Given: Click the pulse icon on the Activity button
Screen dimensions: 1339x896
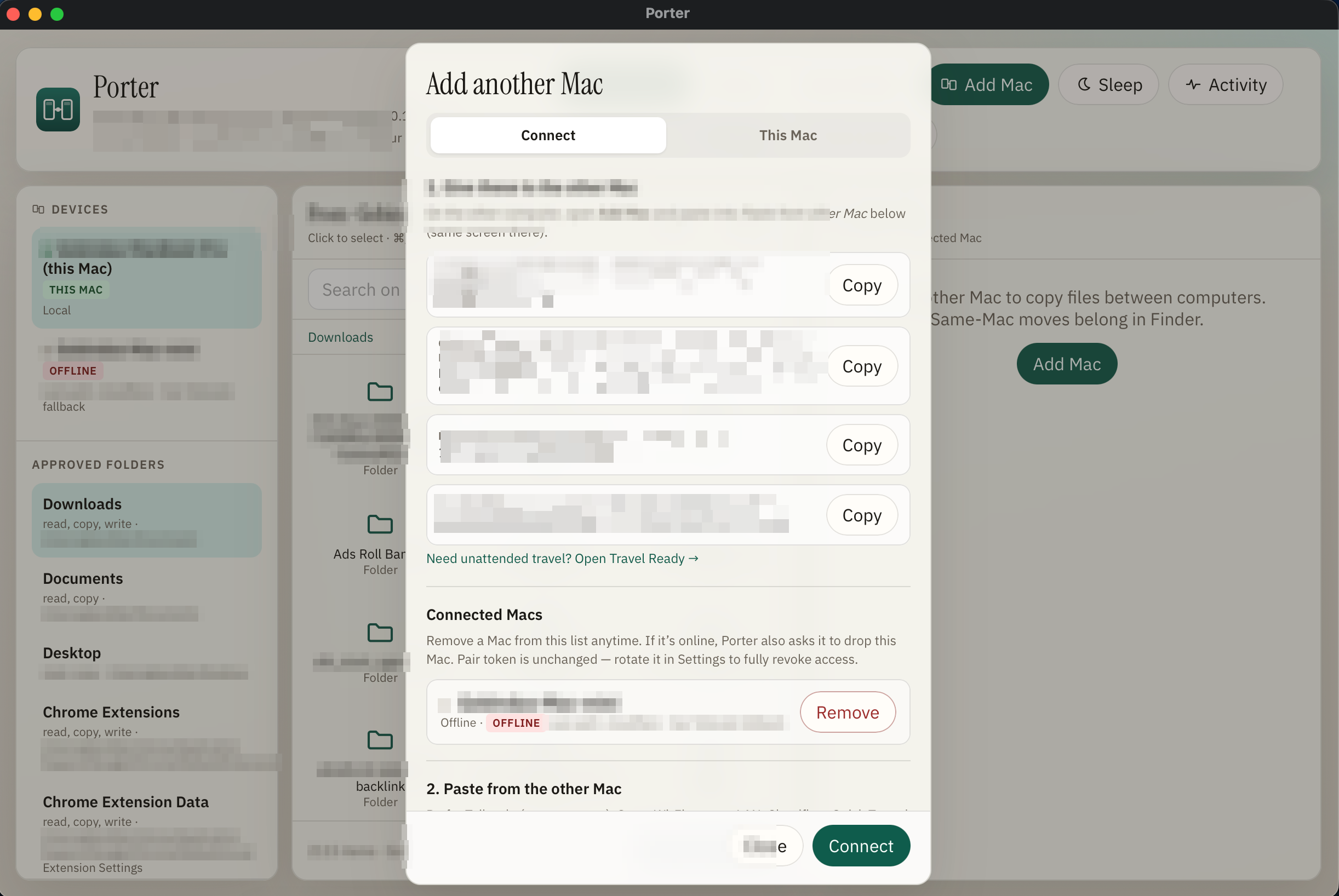Looking at the screenshot, I should (1193, 84).
